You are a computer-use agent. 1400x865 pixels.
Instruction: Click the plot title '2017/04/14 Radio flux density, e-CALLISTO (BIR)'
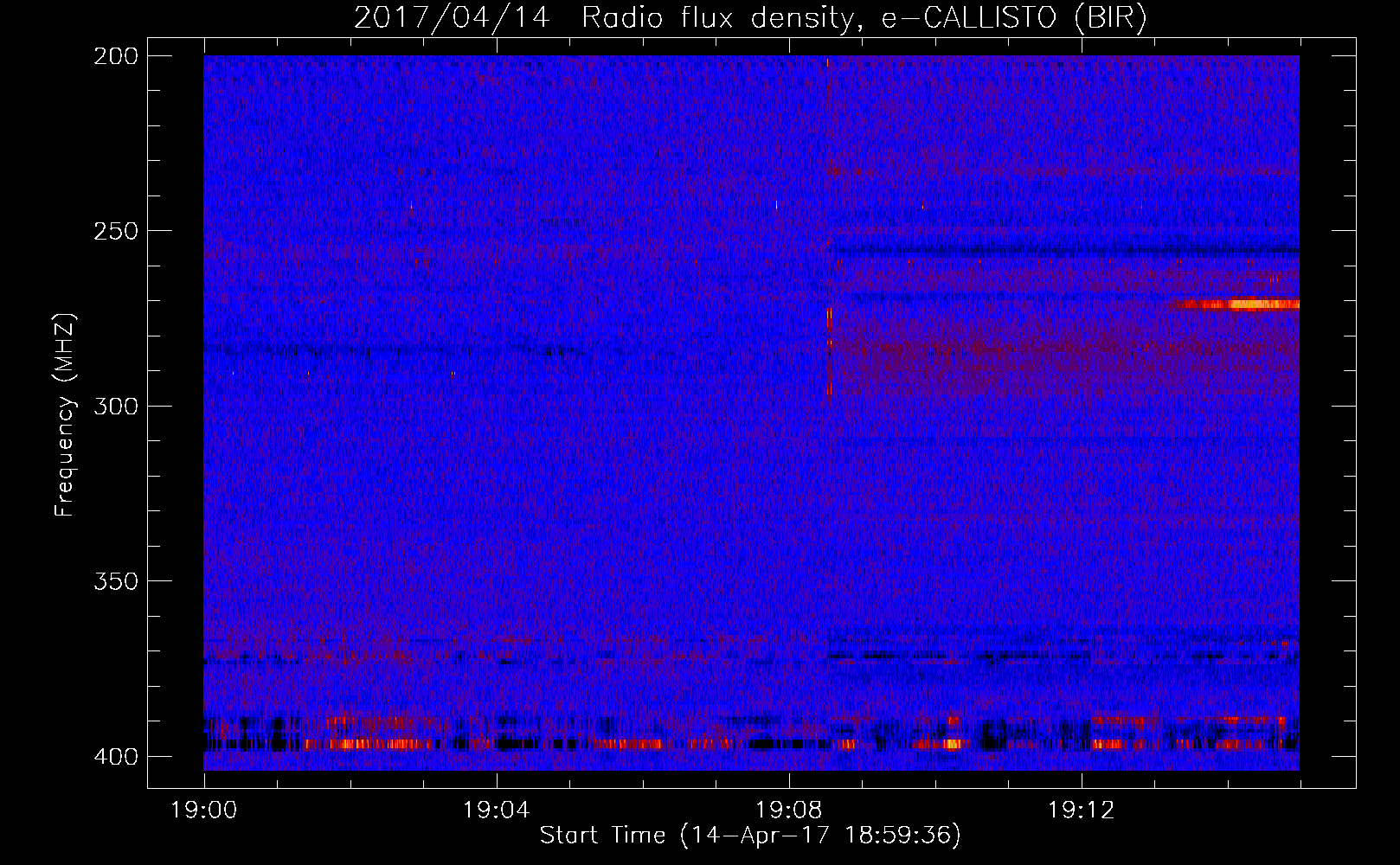point(750,18)
